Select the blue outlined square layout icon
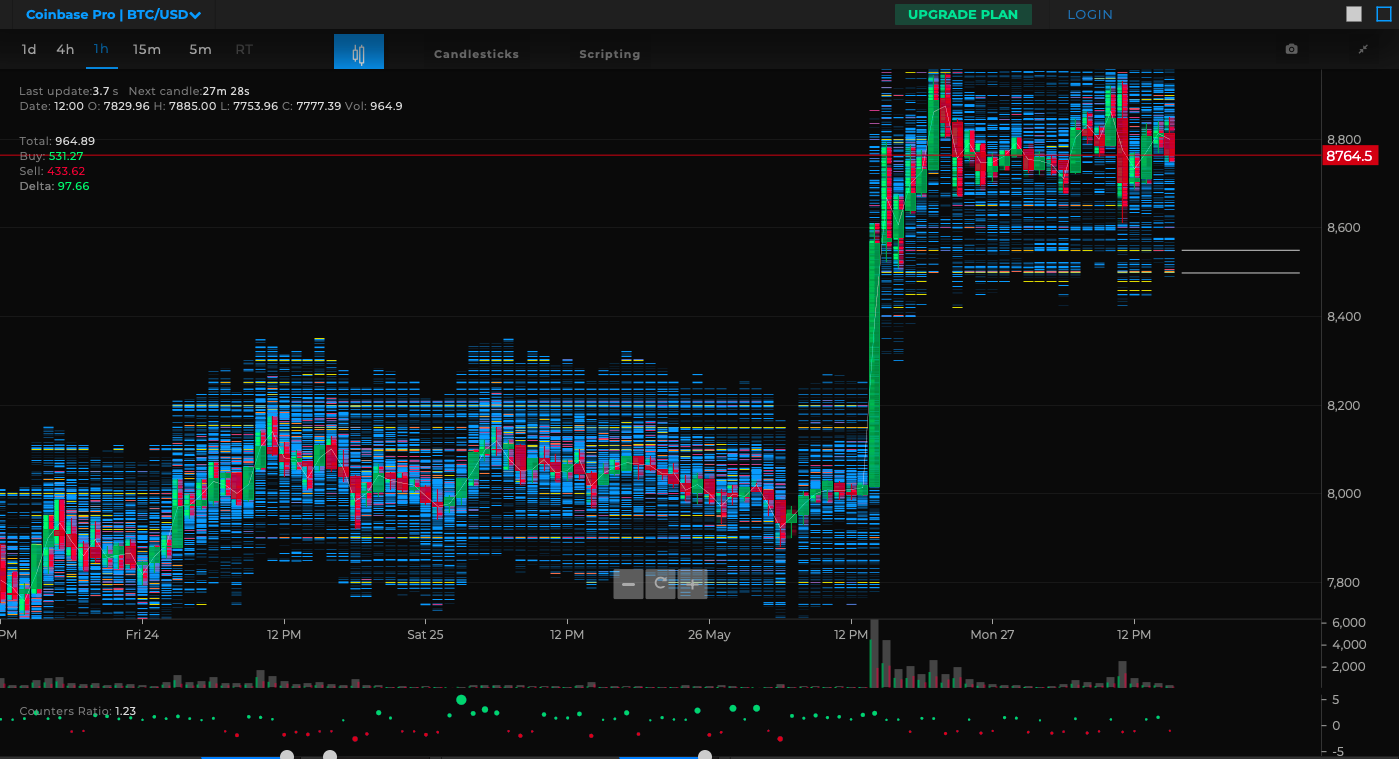1399x759 pixels. [1383, 14]
